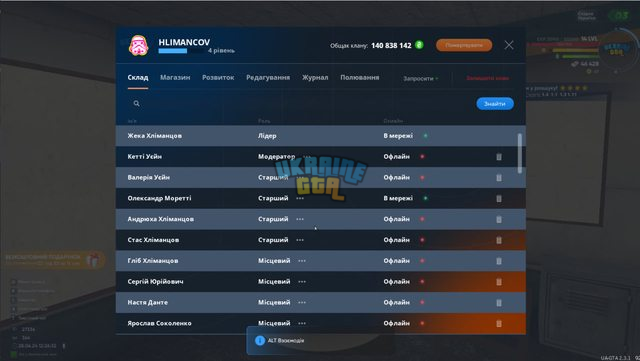Remove Ярослав Соколенко via trash icon
This screenshot has width=640, height=361.
coord(499,323)
